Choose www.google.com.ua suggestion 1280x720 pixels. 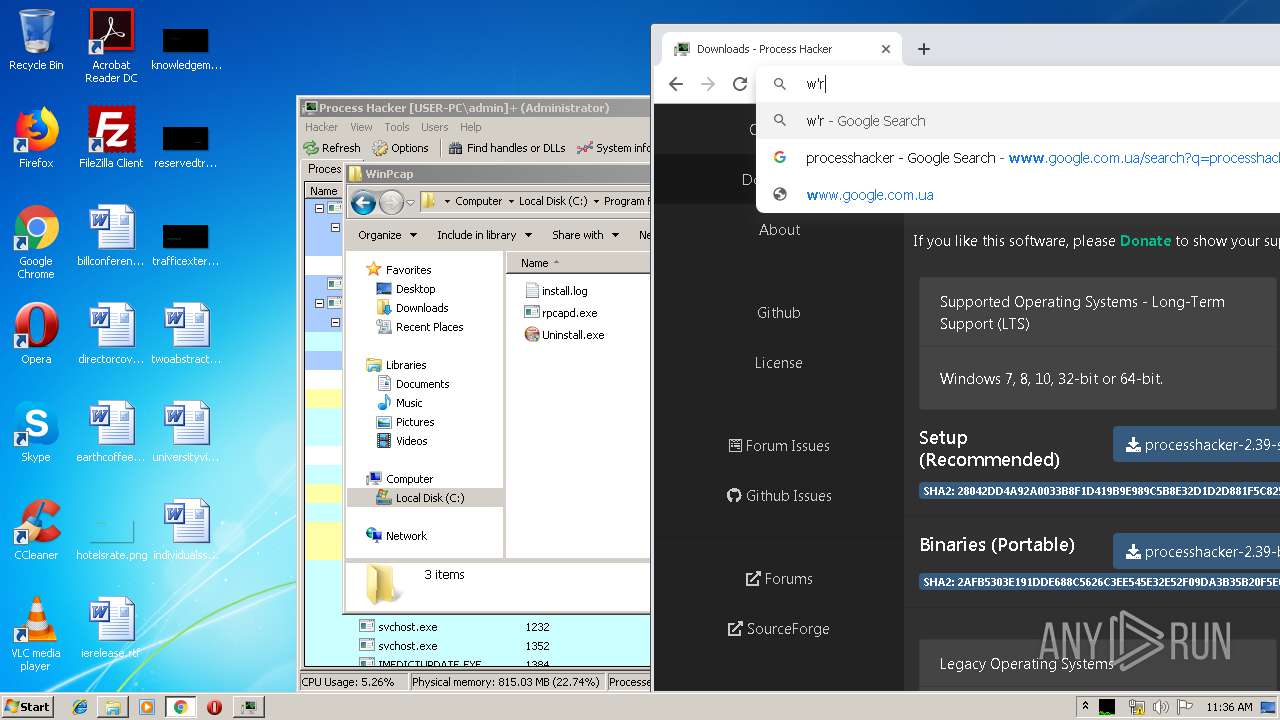coord(1018,195)
